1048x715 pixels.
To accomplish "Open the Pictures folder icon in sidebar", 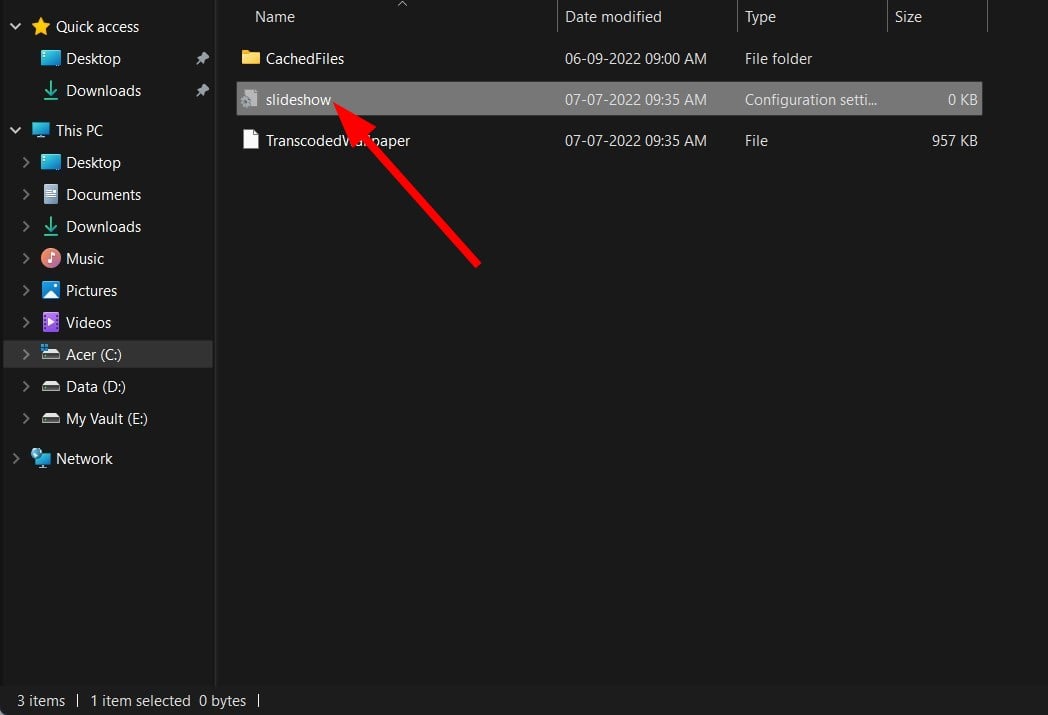I will (x=51, y=290).
